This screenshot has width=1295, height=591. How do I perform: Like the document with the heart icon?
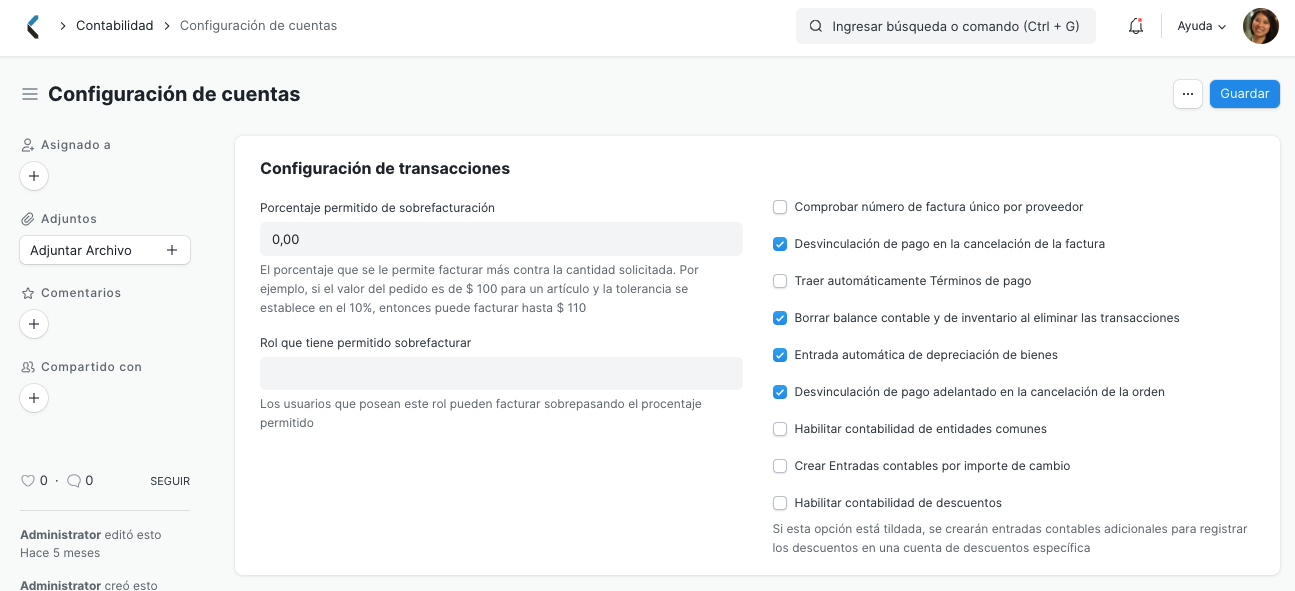[28, 481]
